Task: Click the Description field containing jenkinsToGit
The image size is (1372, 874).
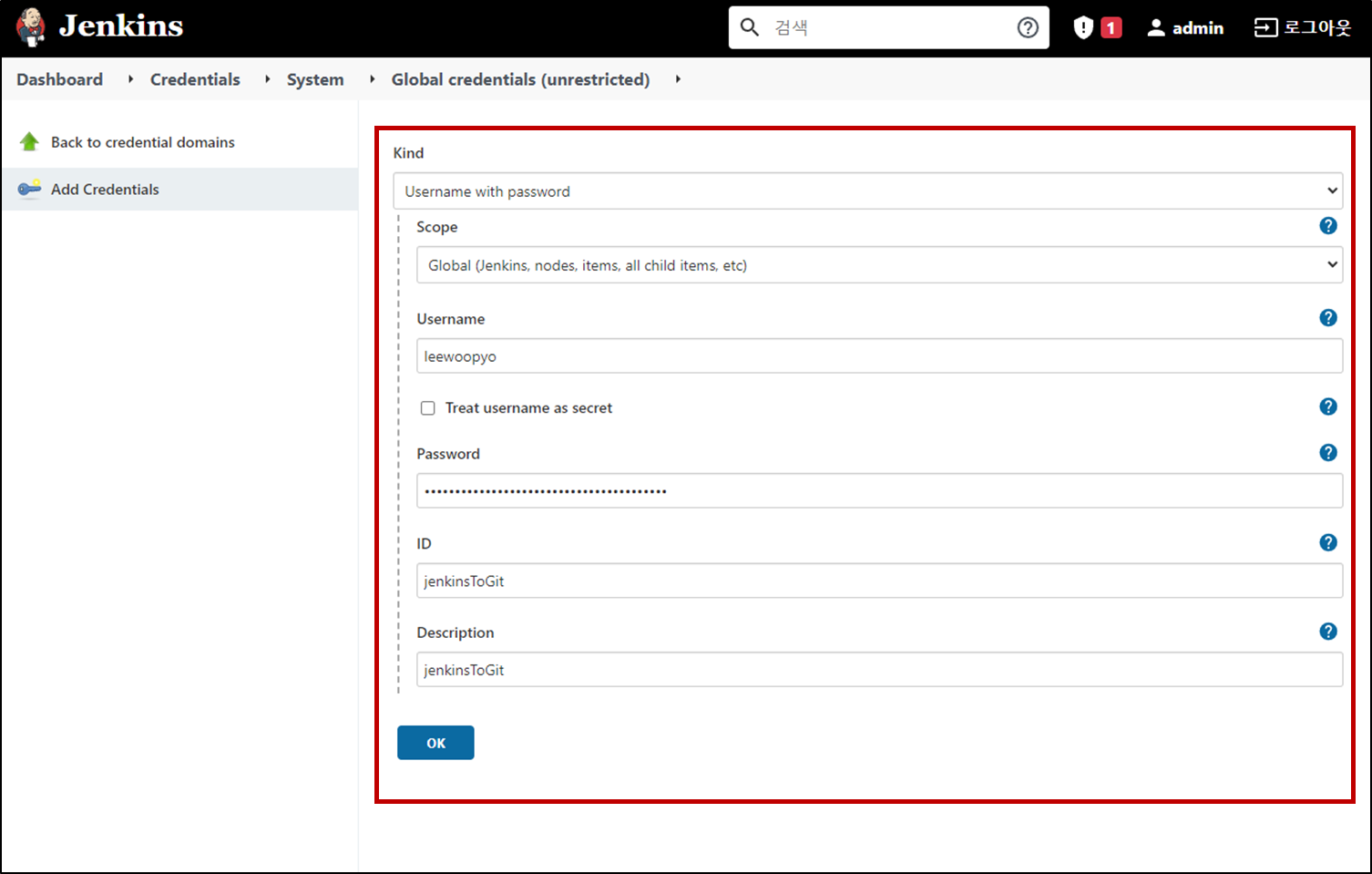Action: pos(880,669)
